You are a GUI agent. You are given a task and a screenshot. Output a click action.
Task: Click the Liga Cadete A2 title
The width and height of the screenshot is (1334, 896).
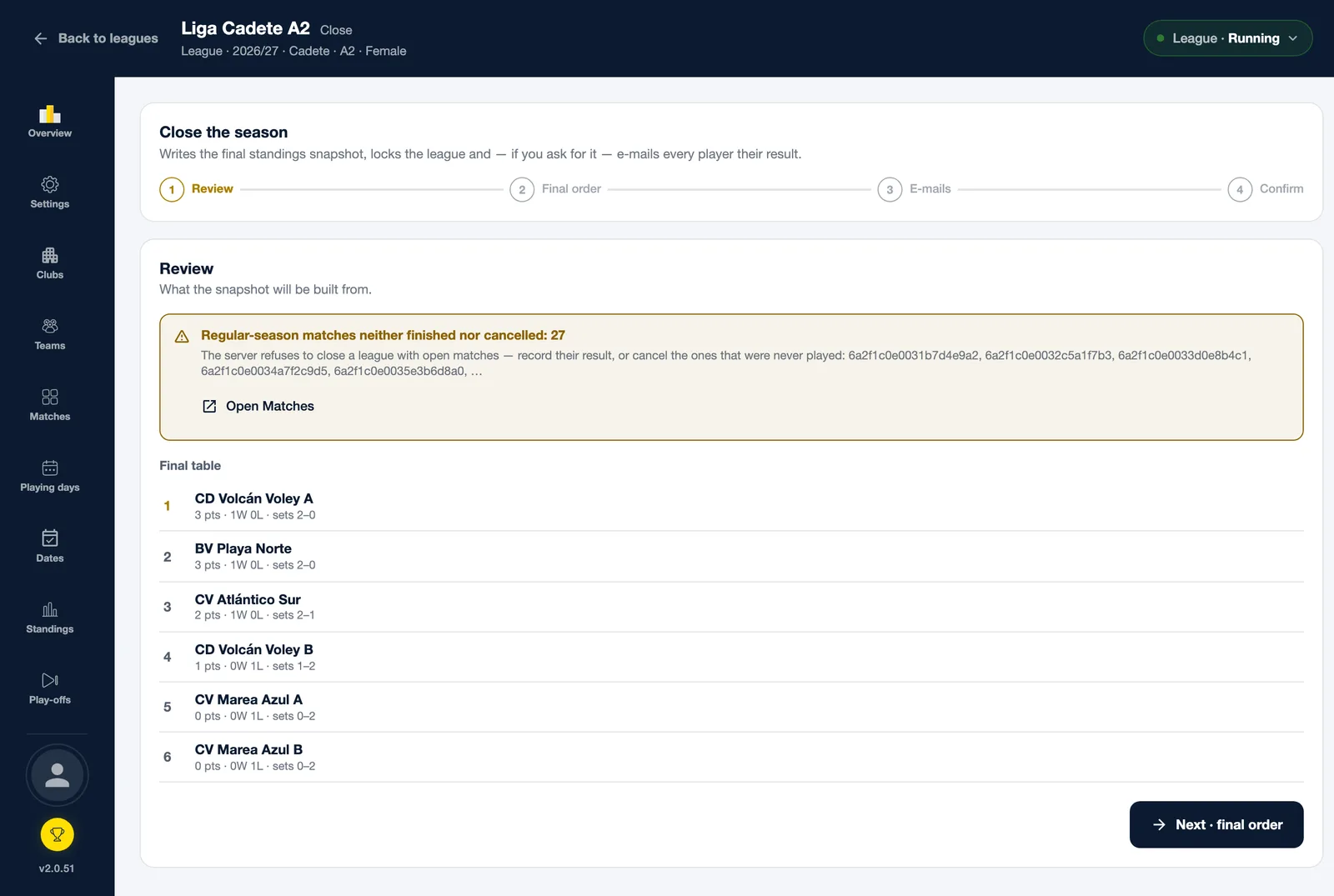pos(245,28)
